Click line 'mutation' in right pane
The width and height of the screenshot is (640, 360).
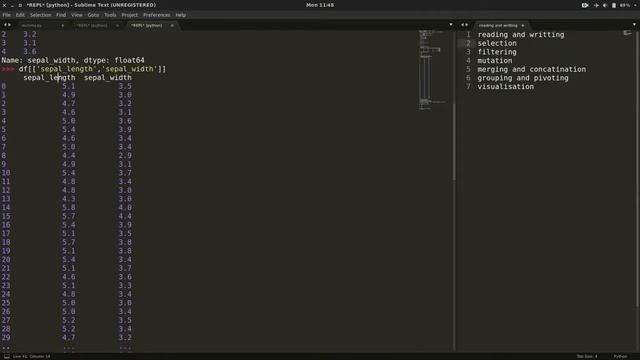(x=495, y=60)
